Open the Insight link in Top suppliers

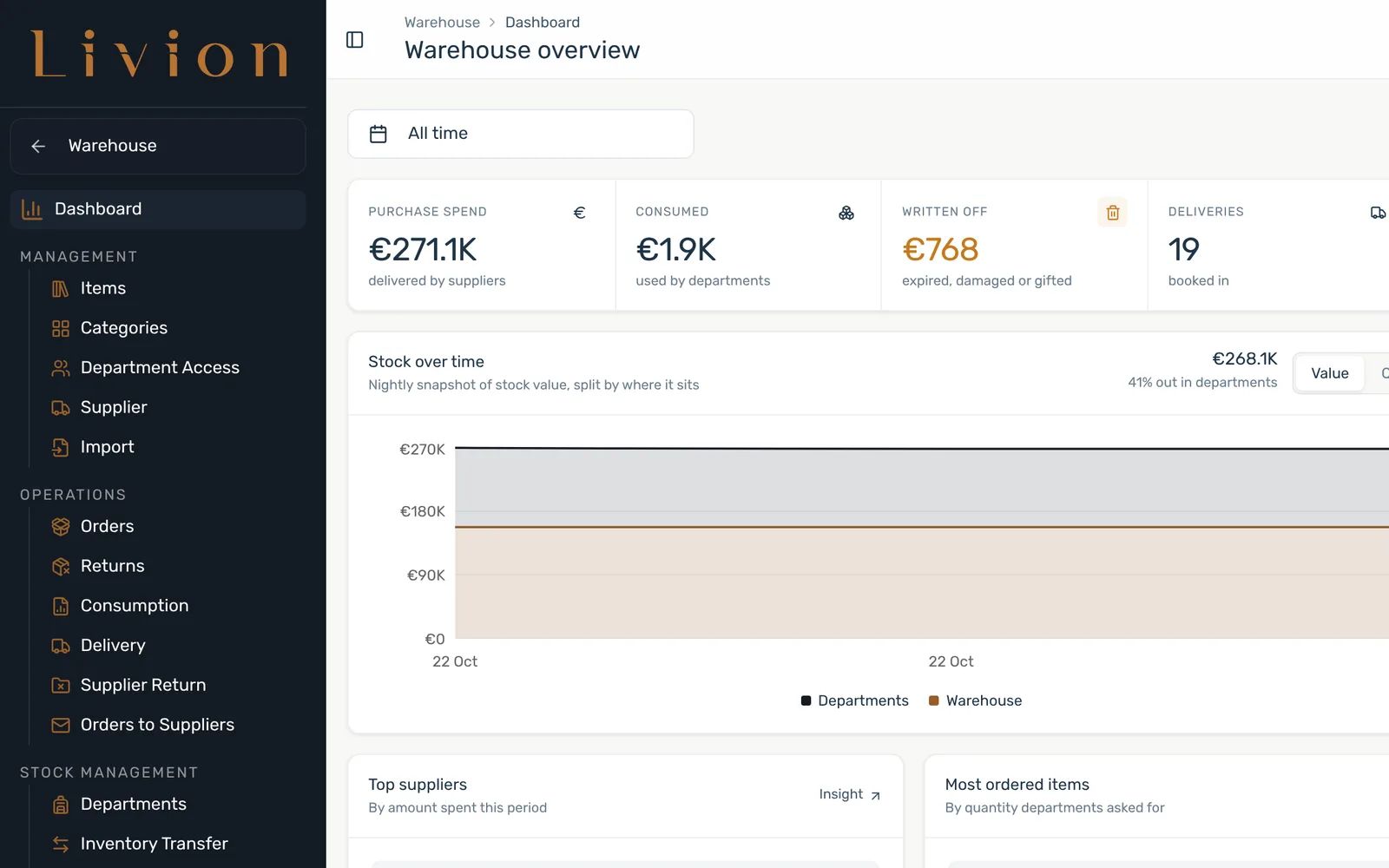(x=850, y=794)
